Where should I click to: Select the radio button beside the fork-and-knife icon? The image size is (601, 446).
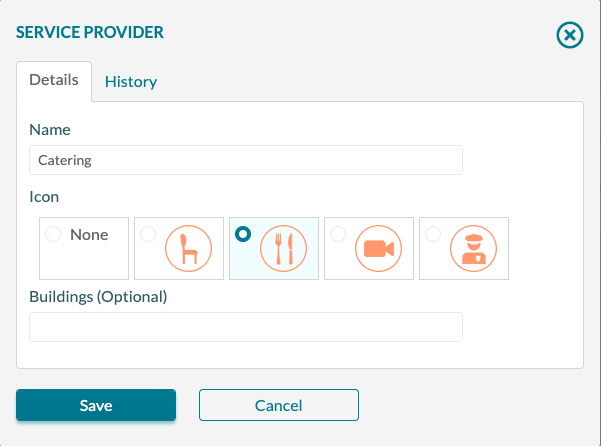(243, 234)
